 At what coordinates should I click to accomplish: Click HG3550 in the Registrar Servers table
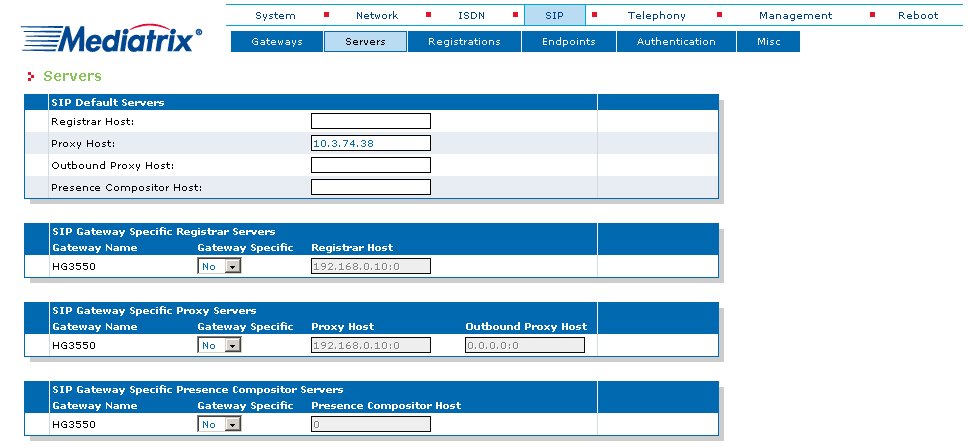(73, 266)
